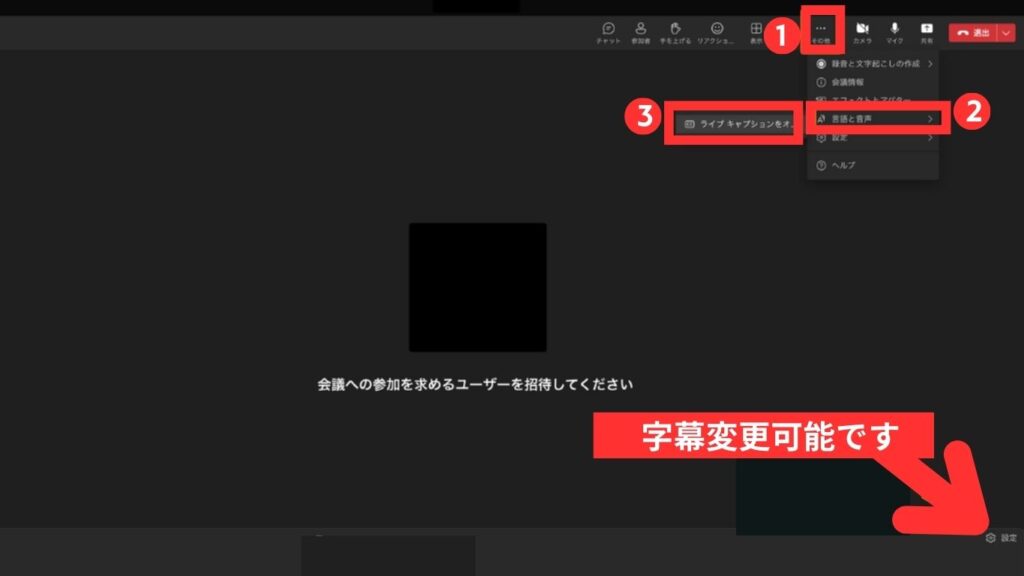The width and height of the screenshot is (1024, 576).
Task: Change the layout via the 表示 icon
Action: (755, 30)
